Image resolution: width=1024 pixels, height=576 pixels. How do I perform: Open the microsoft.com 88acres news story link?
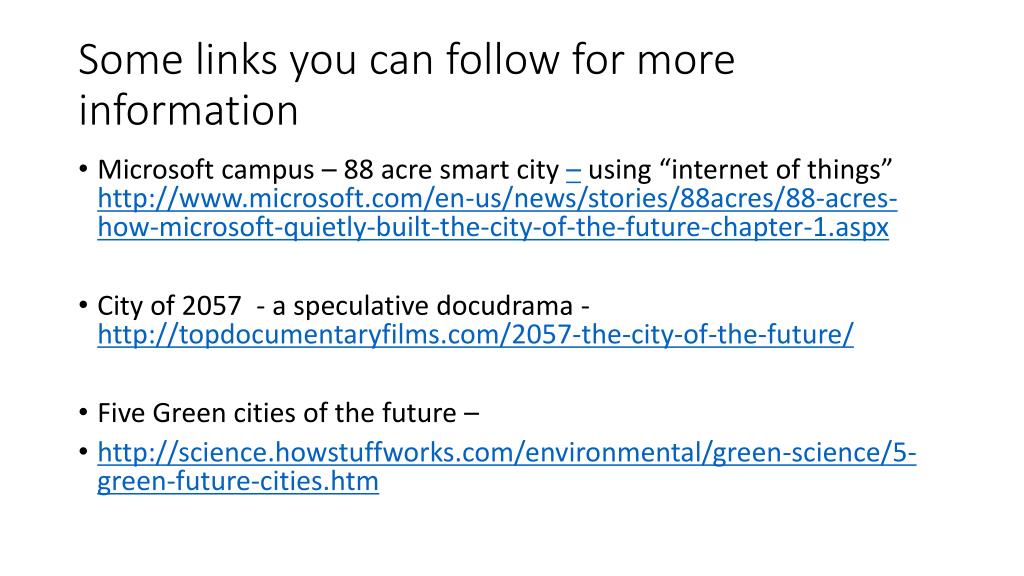(x=497, y=199)
